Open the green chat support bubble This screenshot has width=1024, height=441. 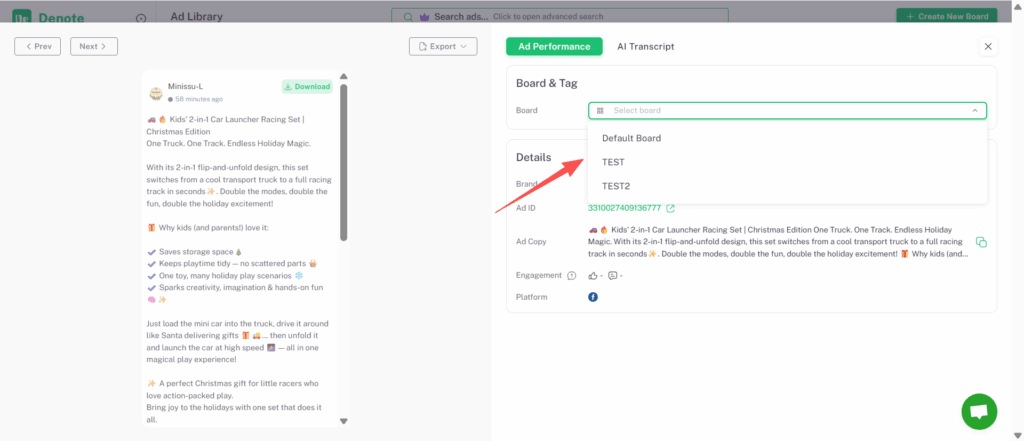click(979, 411)
